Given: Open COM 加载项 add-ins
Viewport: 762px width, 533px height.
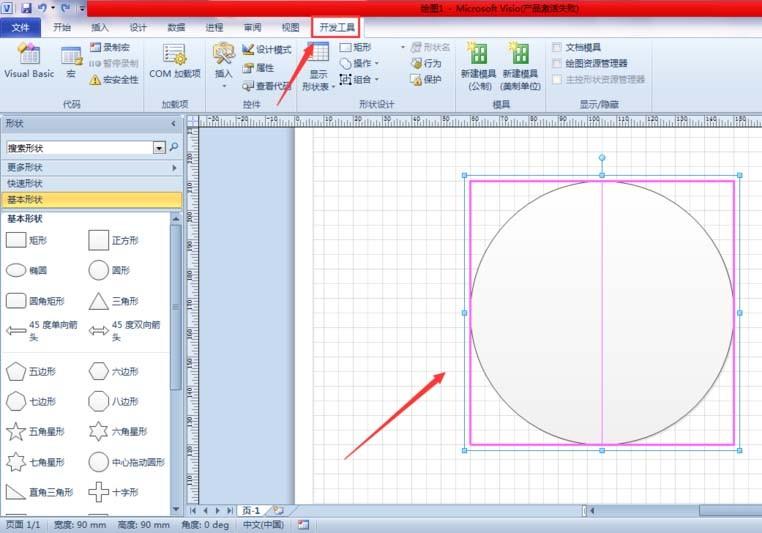Looking at the screenshot, I should [x=175, y=61].
